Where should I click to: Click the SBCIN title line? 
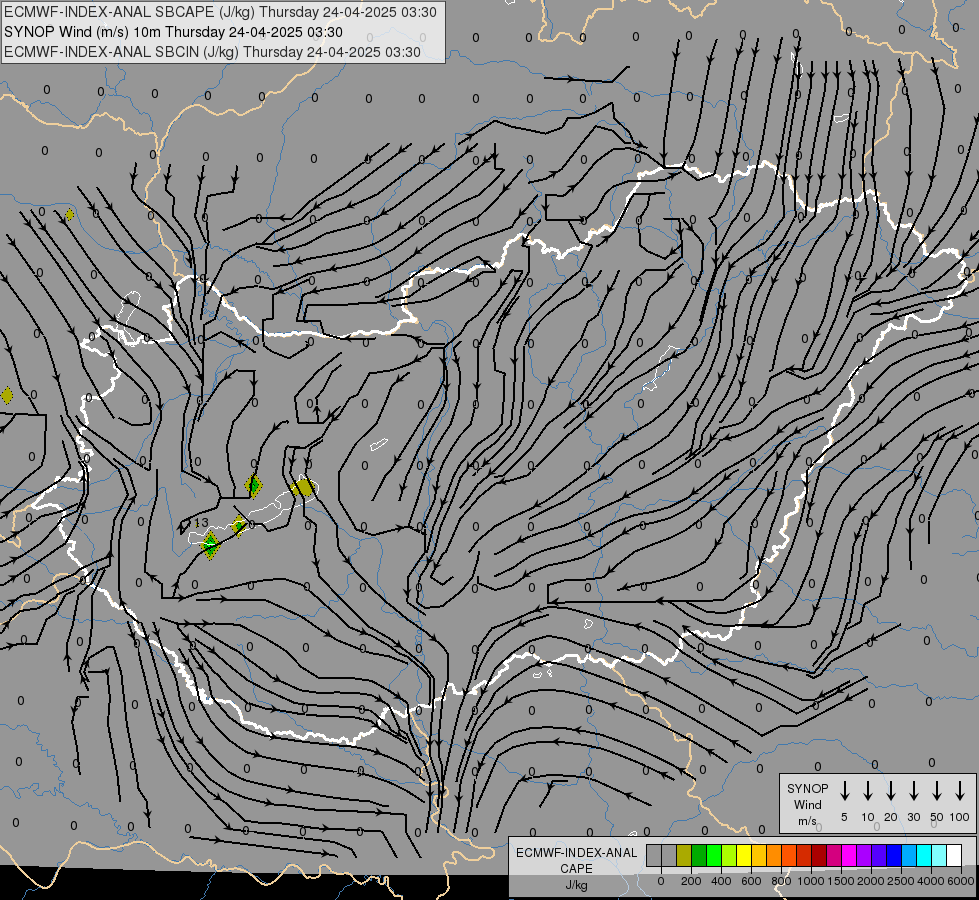tap(212, 52)
